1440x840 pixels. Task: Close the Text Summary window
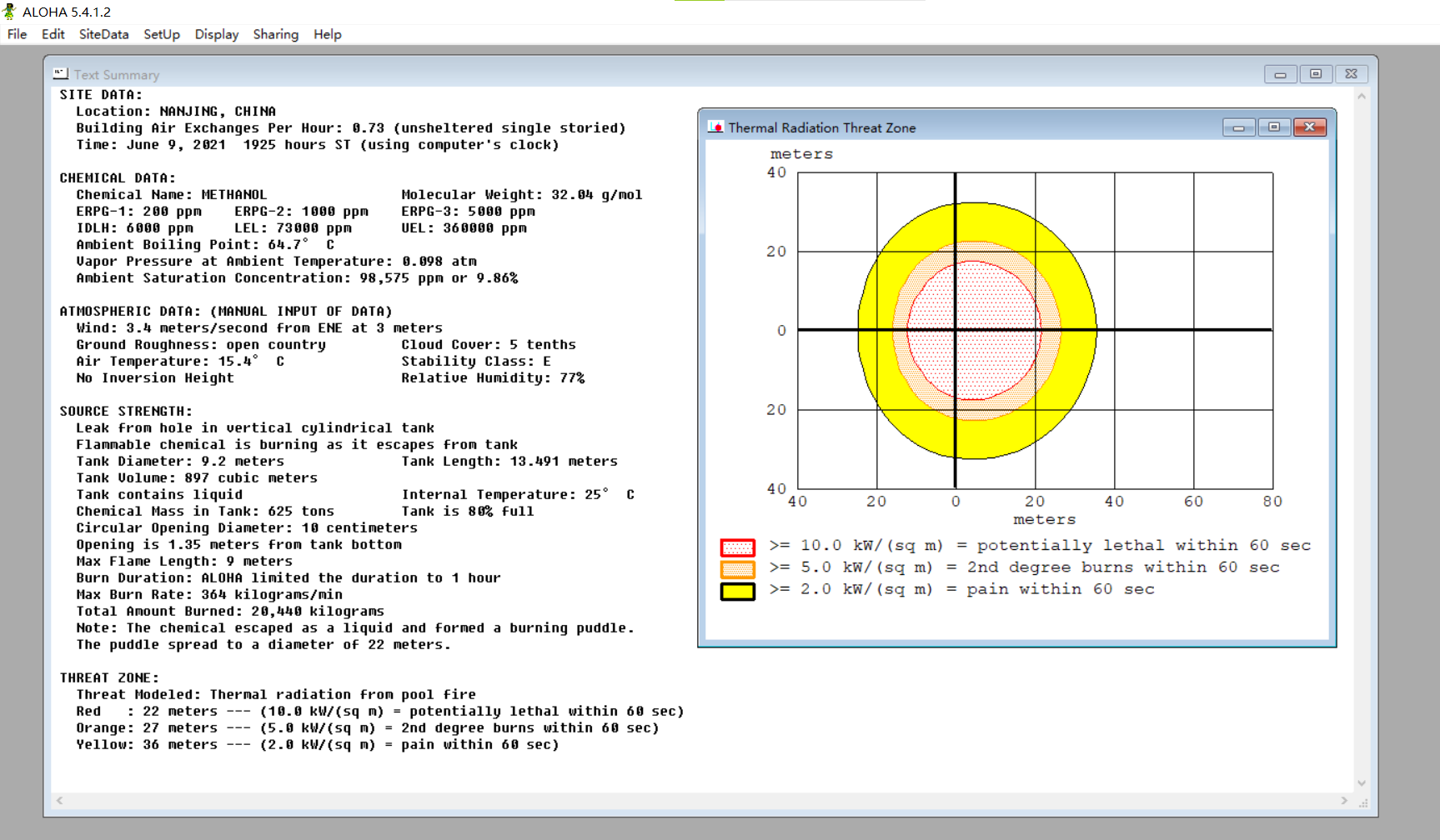1352,74
